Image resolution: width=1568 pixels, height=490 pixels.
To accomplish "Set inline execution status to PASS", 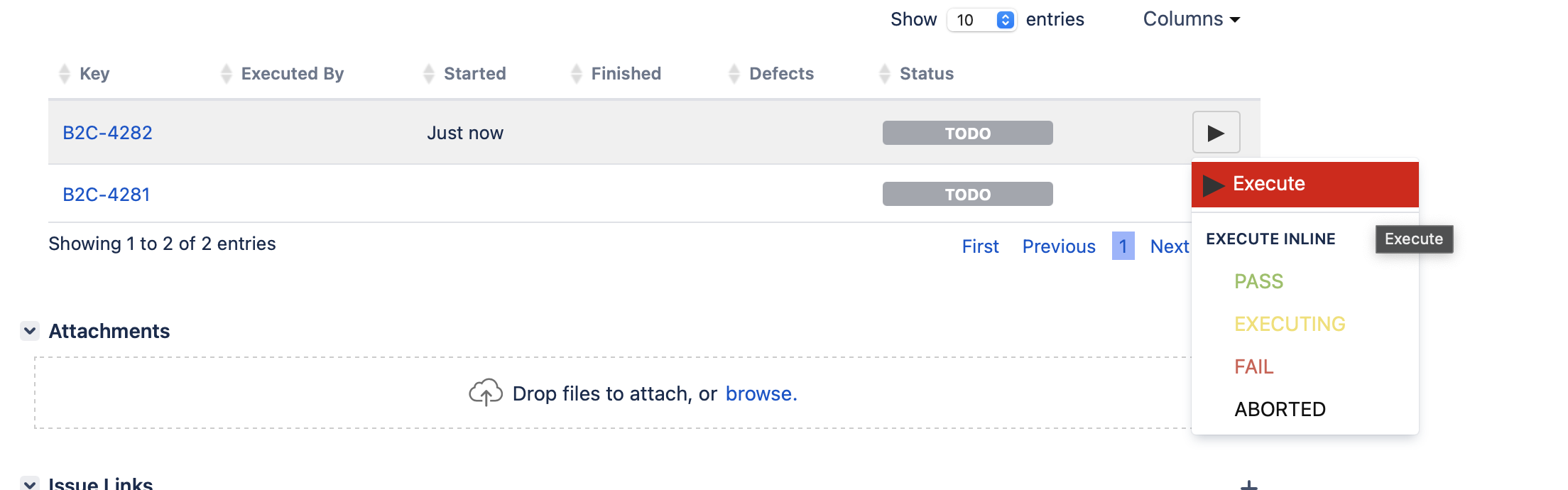I will tap(1258, 281).
